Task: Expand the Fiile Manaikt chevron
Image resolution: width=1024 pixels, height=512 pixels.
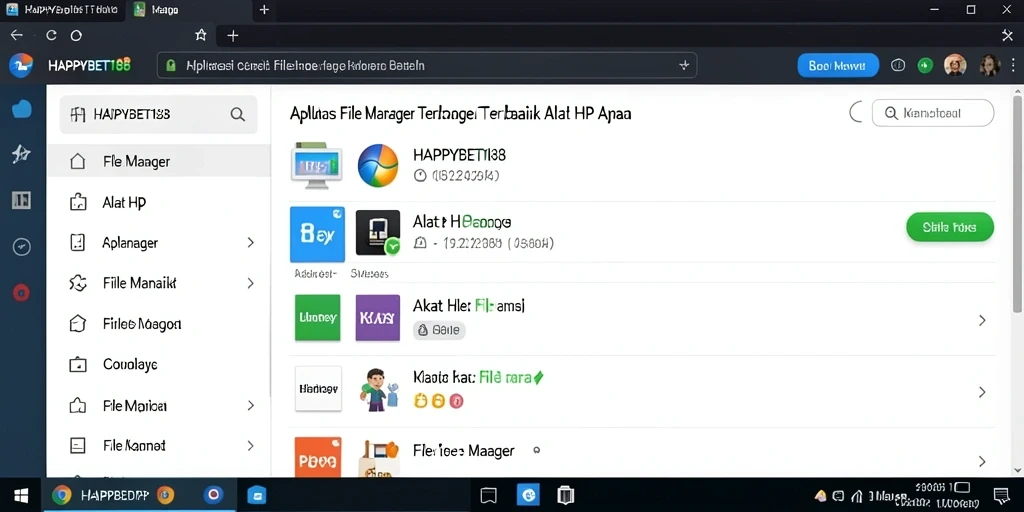Action: coord(250,283)
